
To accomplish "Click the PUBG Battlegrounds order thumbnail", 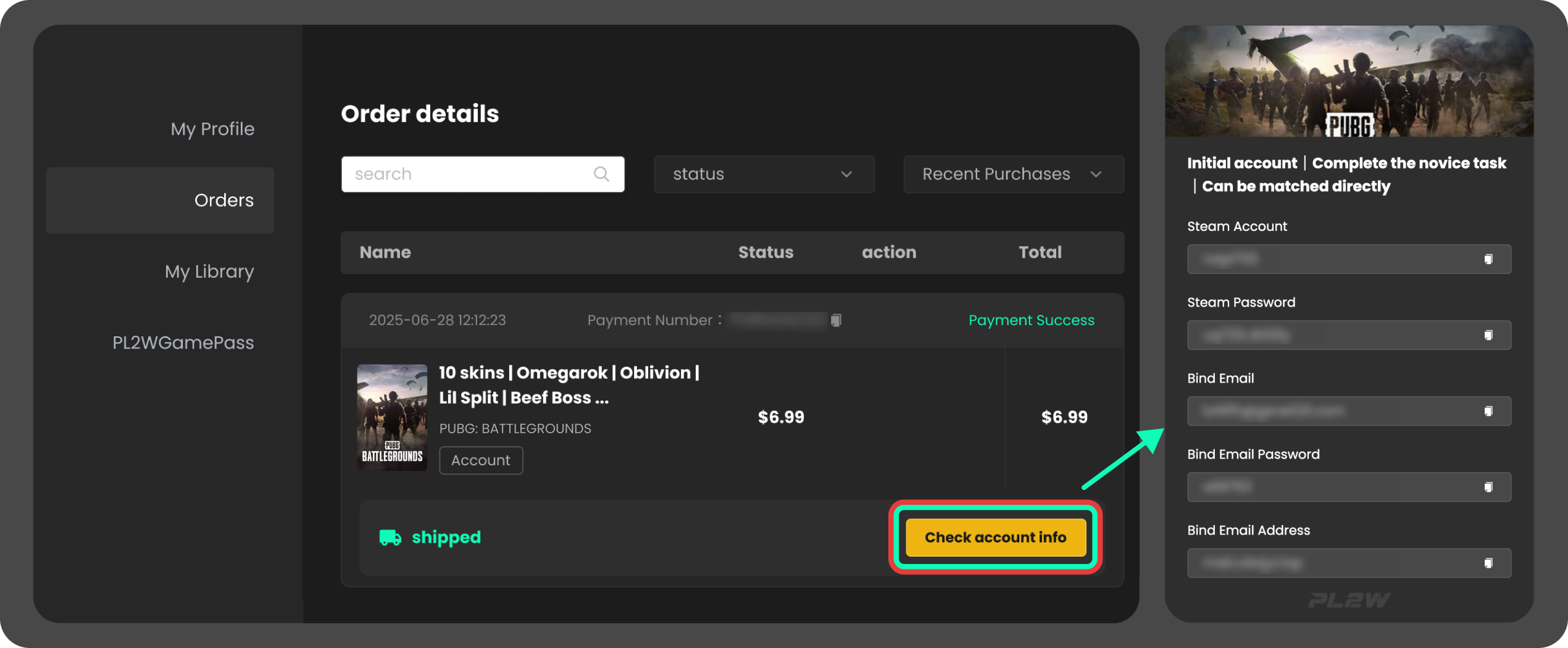I will (x=392, y=417).
